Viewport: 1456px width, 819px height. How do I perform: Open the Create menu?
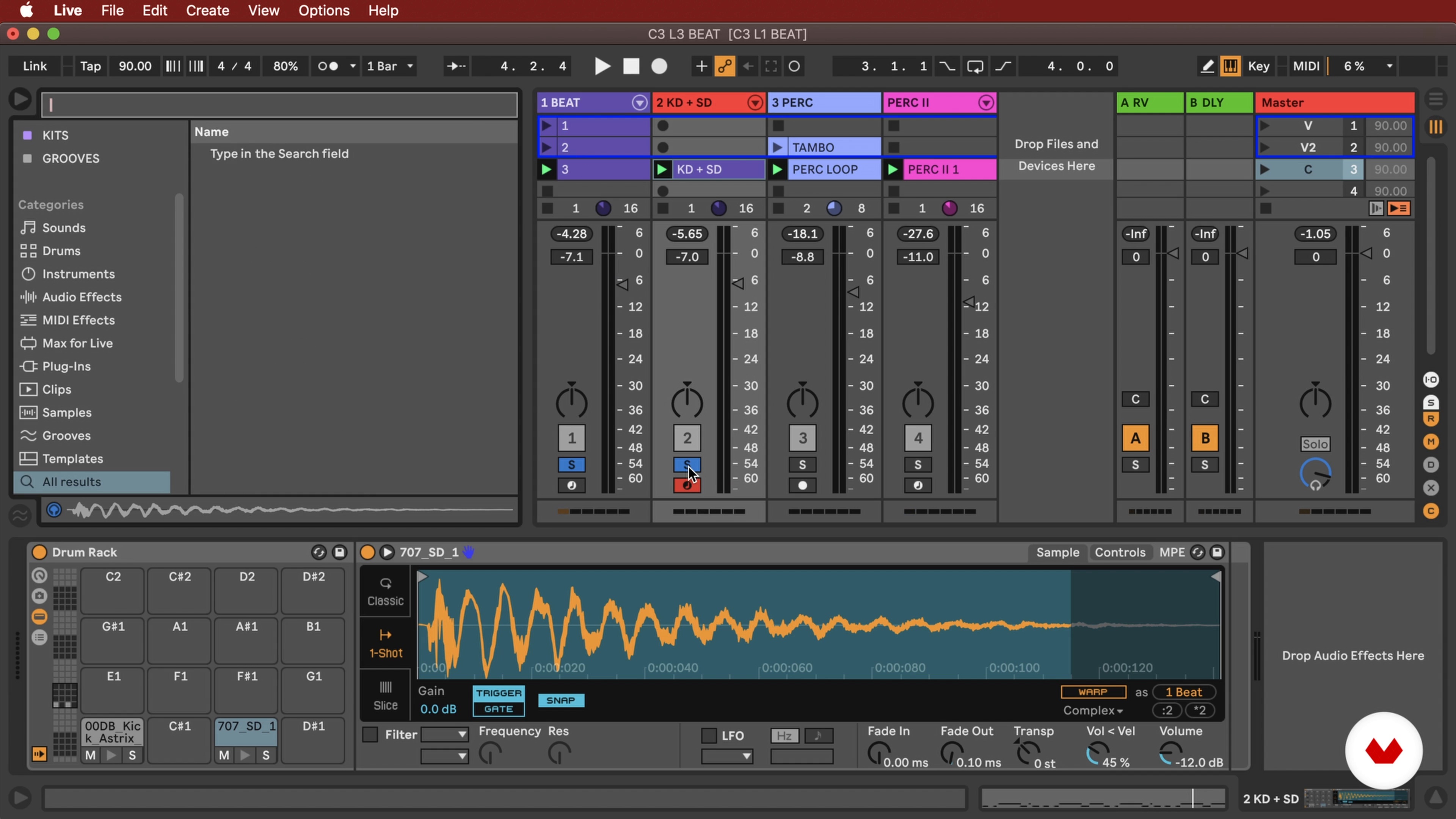(207, 11)
